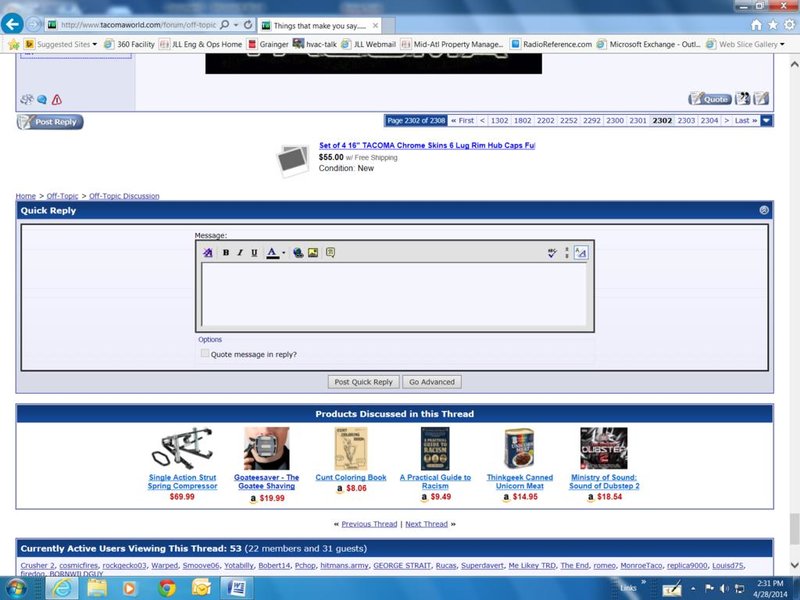Click inside the Message text area

coord(394,294)
